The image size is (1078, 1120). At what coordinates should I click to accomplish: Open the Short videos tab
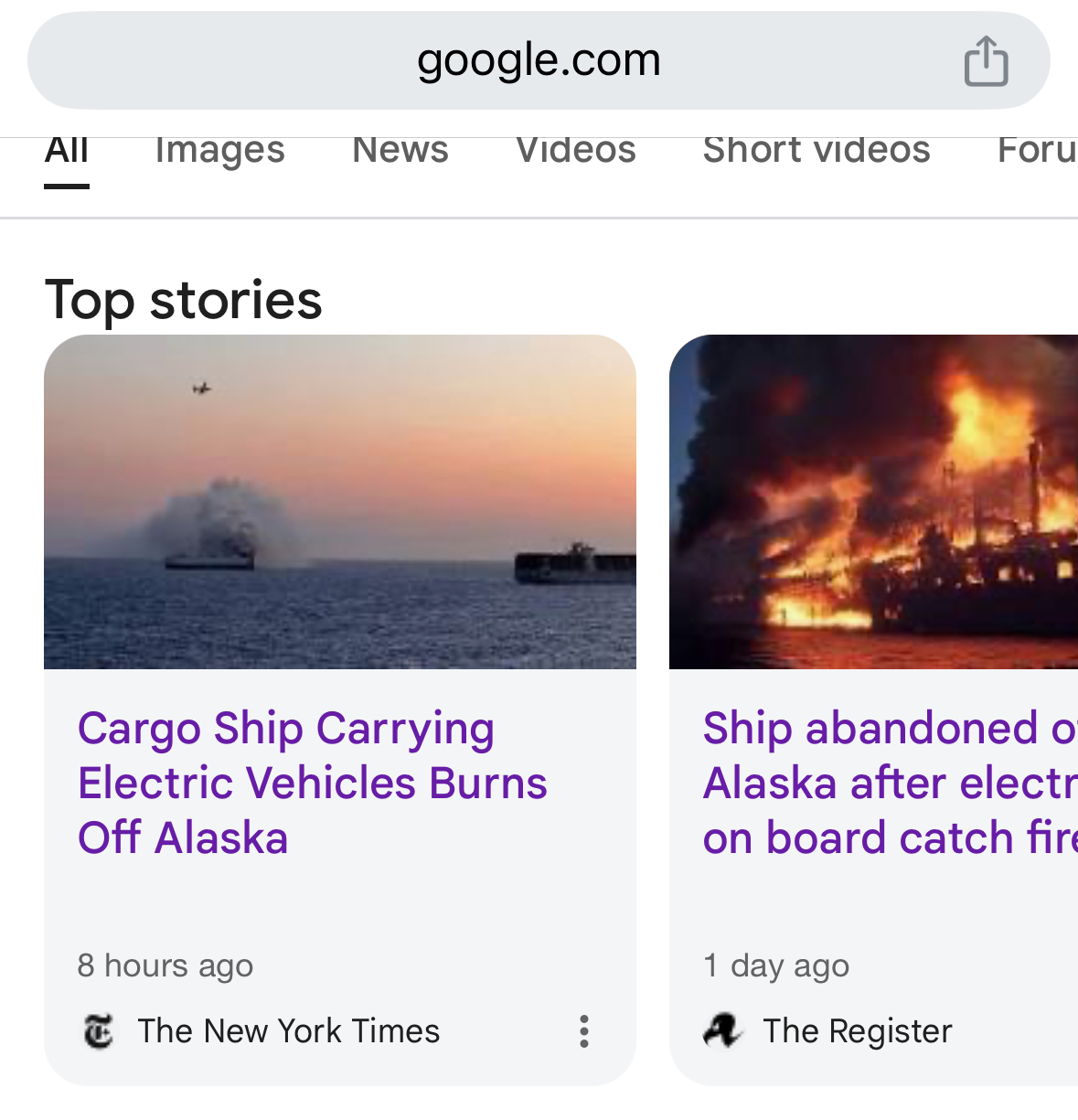click(817, 150)
